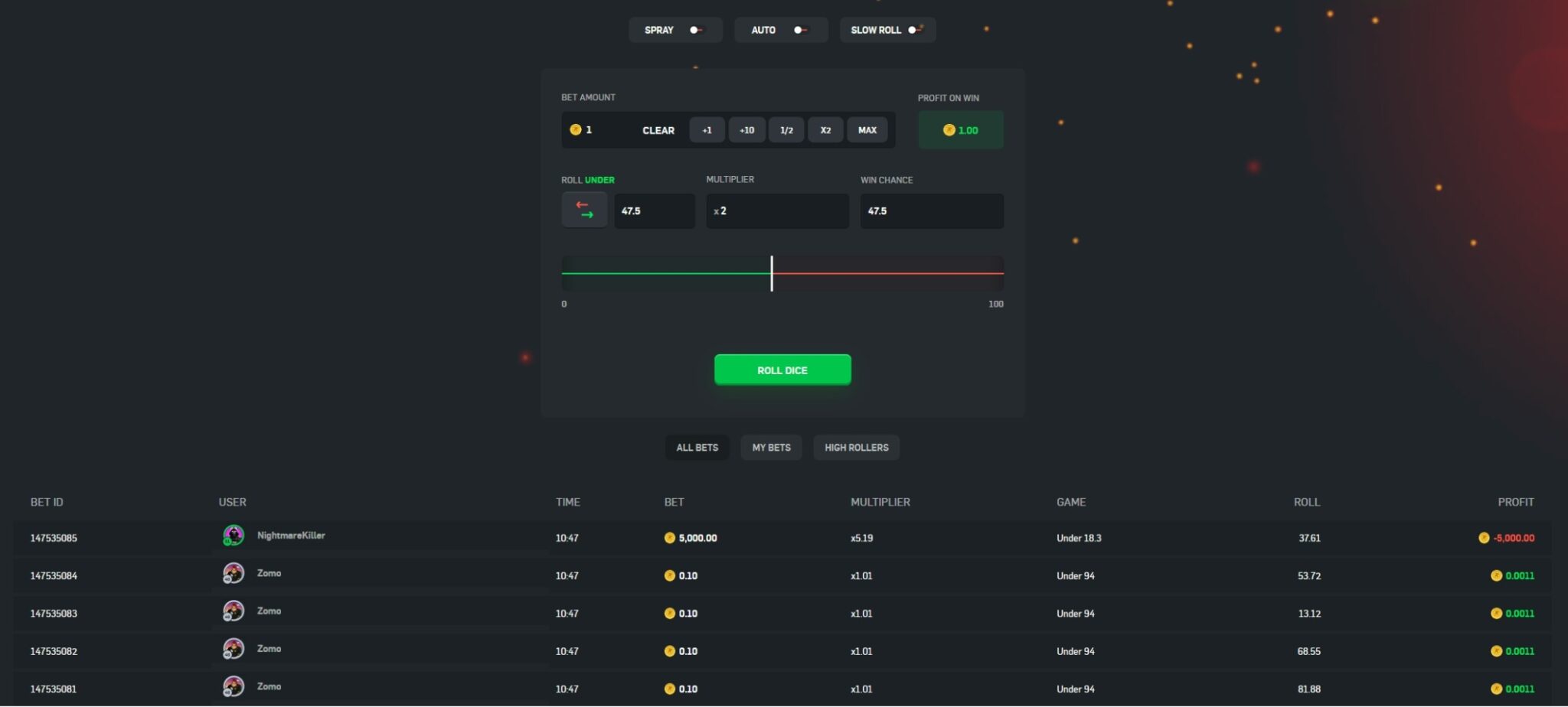
Task: Click the coin icon beside the -5,000.00 profit
Action: (x=1482, y=538)
